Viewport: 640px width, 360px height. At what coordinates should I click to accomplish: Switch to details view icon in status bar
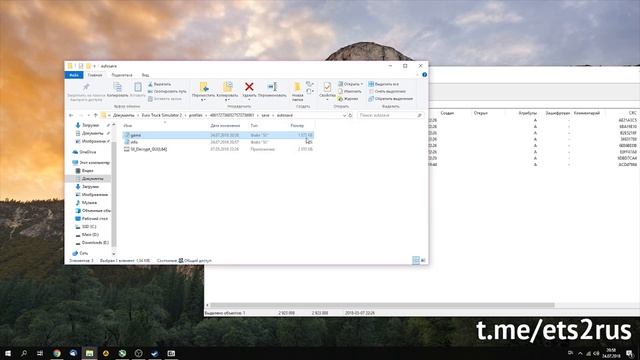pyautogui.click(x=416, y=260)
